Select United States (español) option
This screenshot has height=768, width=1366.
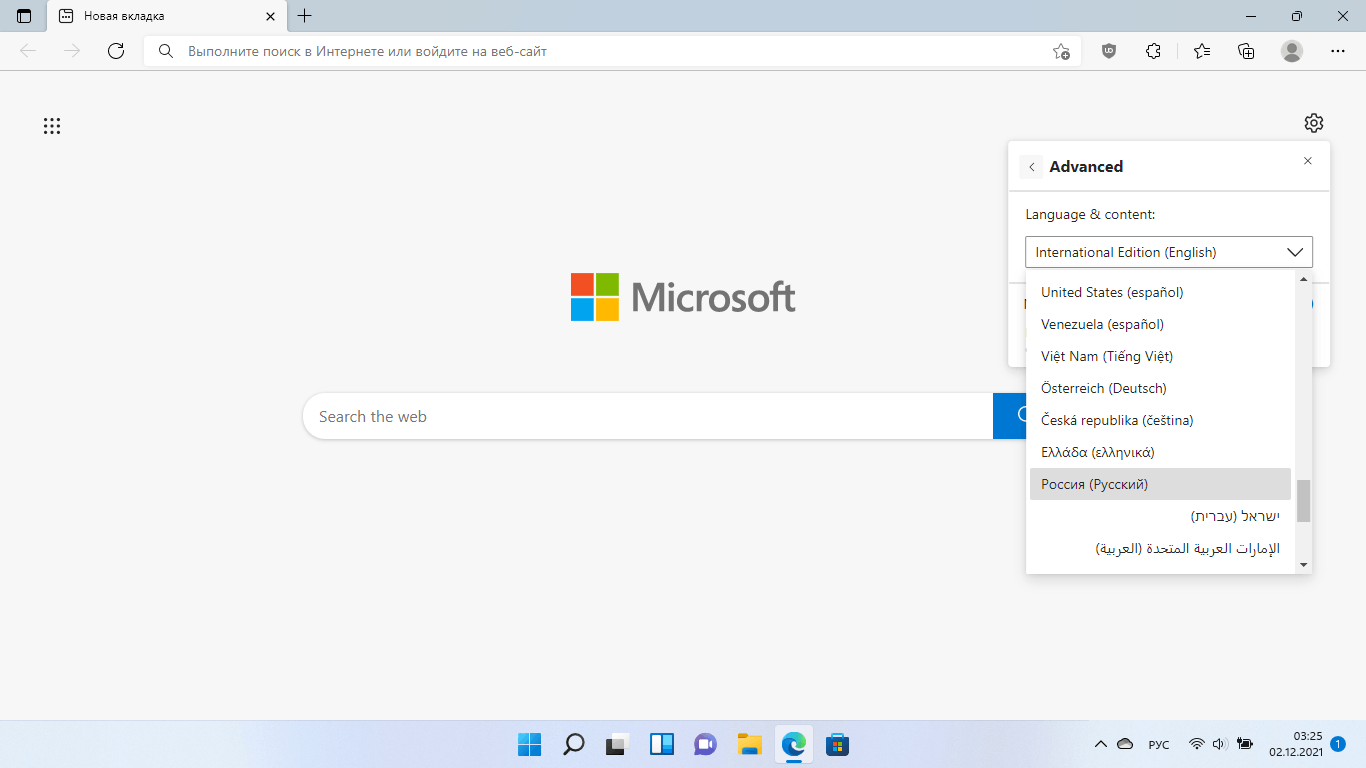(1160, 292)
